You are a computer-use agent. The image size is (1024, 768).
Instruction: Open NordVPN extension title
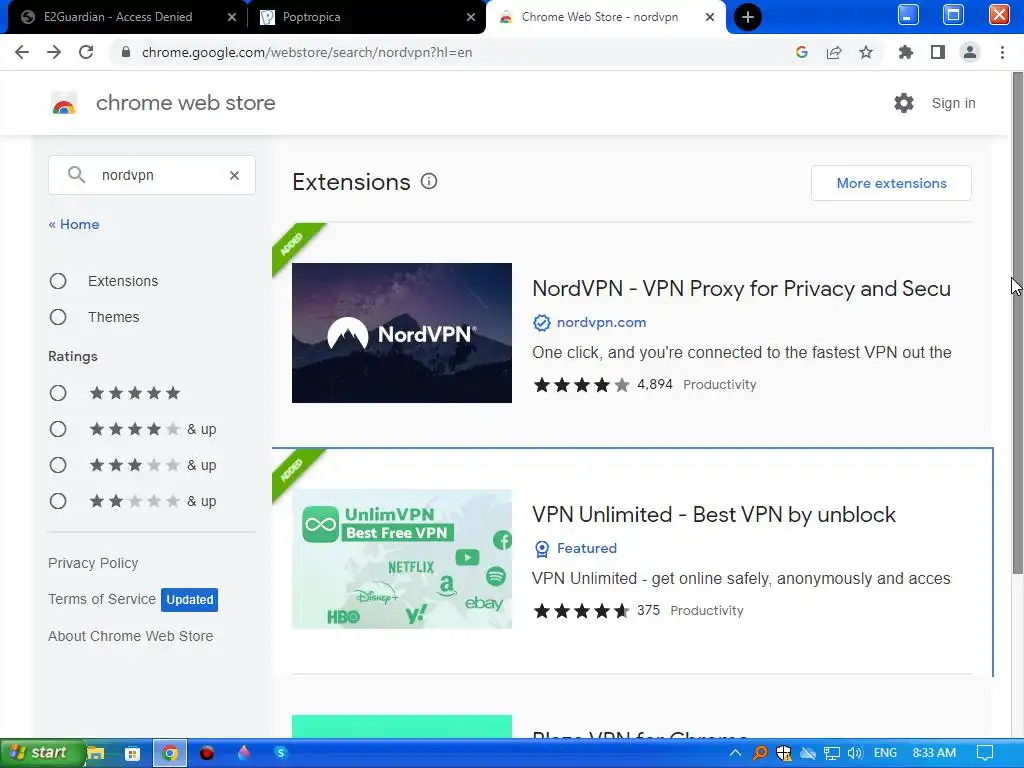(x=741, y=288)
